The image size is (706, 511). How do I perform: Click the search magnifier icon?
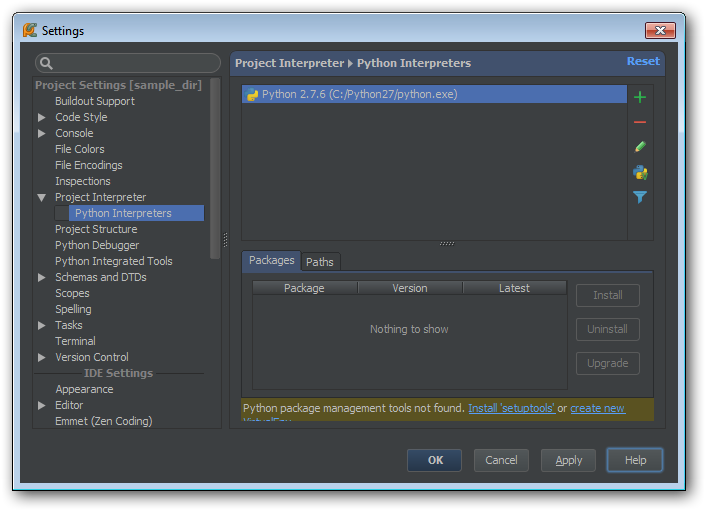coord(46,63)
